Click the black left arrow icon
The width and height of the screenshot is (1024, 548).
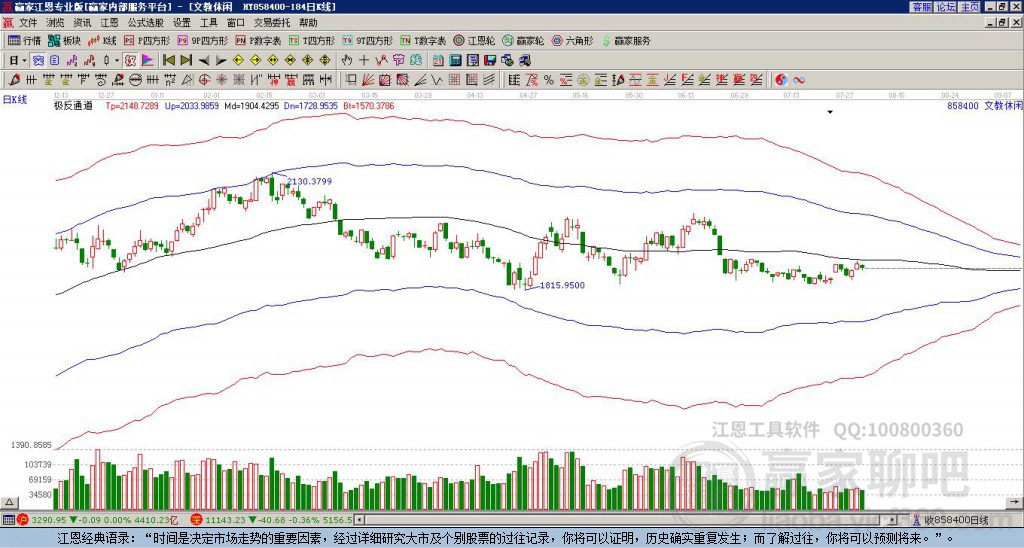pyautogui.click(x=204, y=60)
